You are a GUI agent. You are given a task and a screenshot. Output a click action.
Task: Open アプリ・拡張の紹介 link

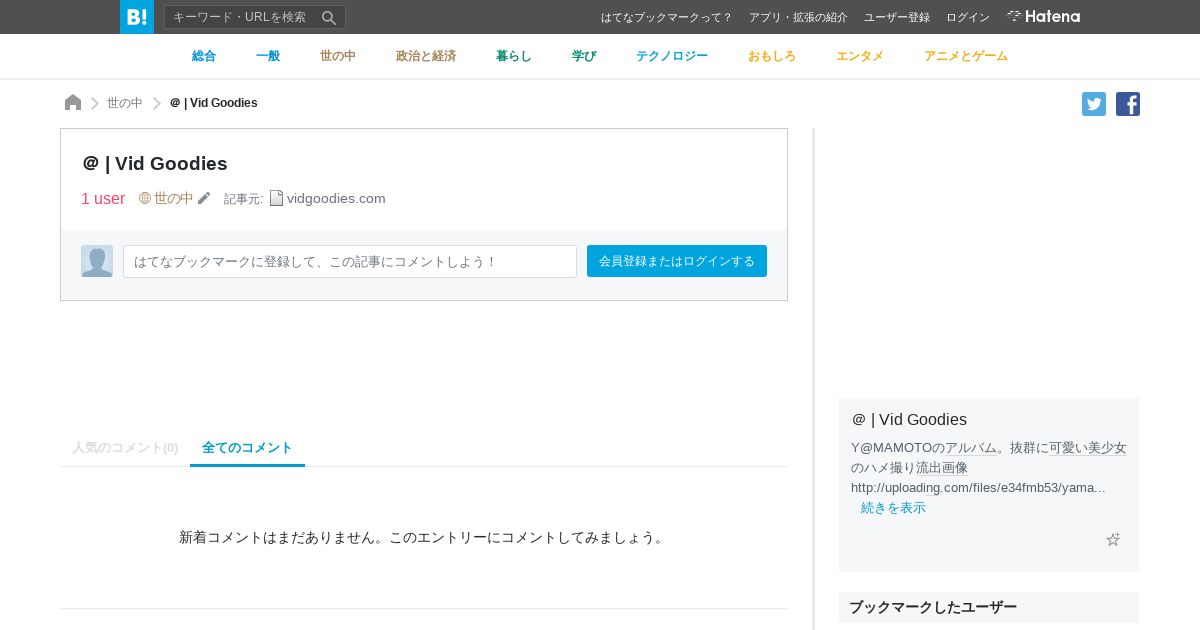(x=798, y=17)
